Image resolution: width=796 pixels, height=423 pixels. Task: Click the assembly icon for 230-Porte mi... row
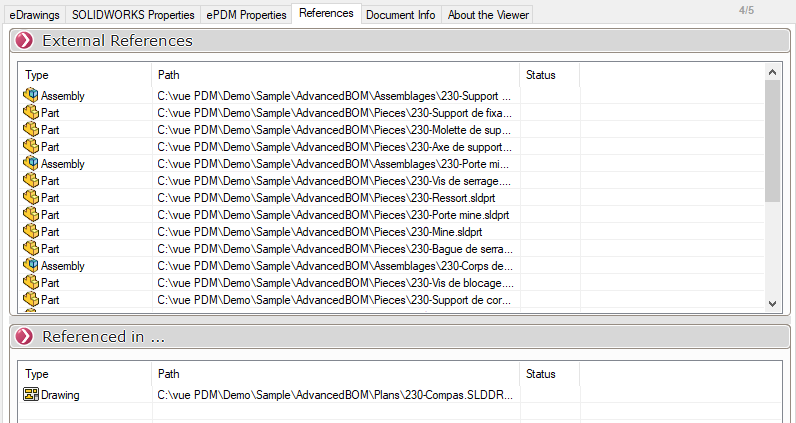tap(31, 164)
